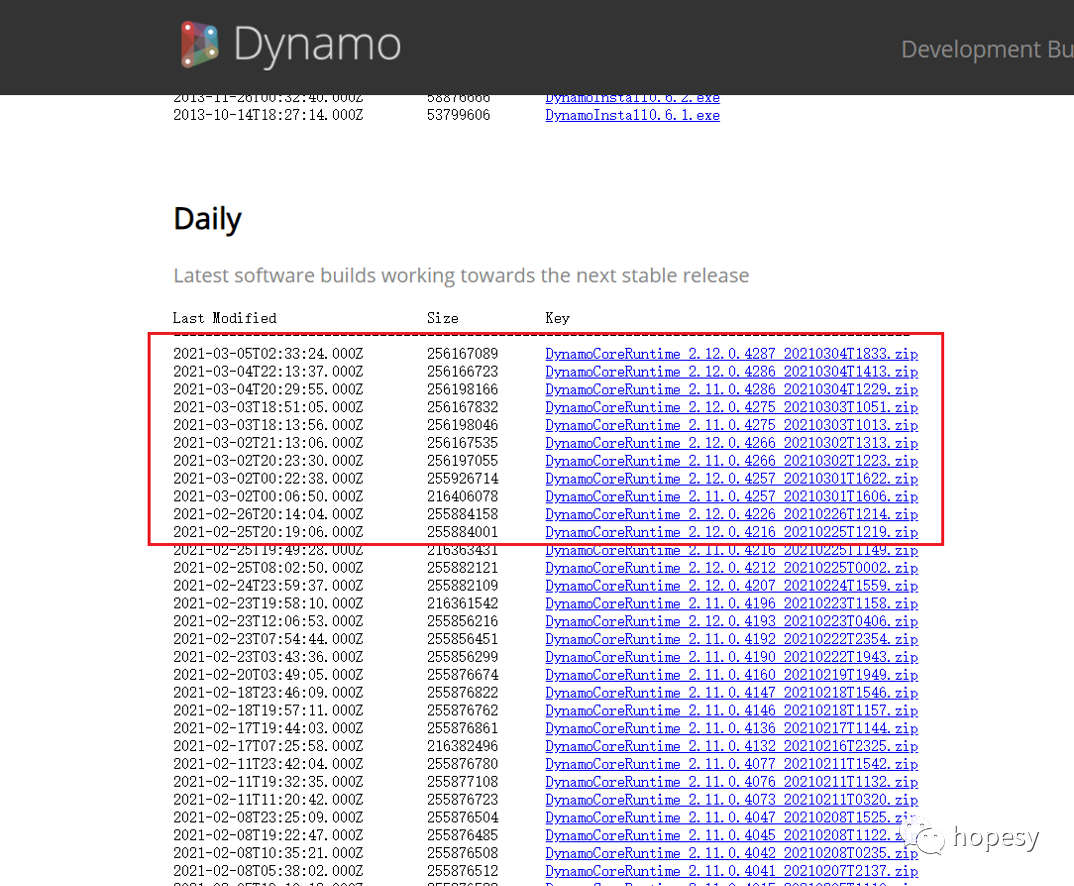The height and width of the screenshot is (886, 1074).
Task: Download DynamoCoreRuntime 2.12.0.4266 20210302T1313 zip
Action: click(731, 443)
